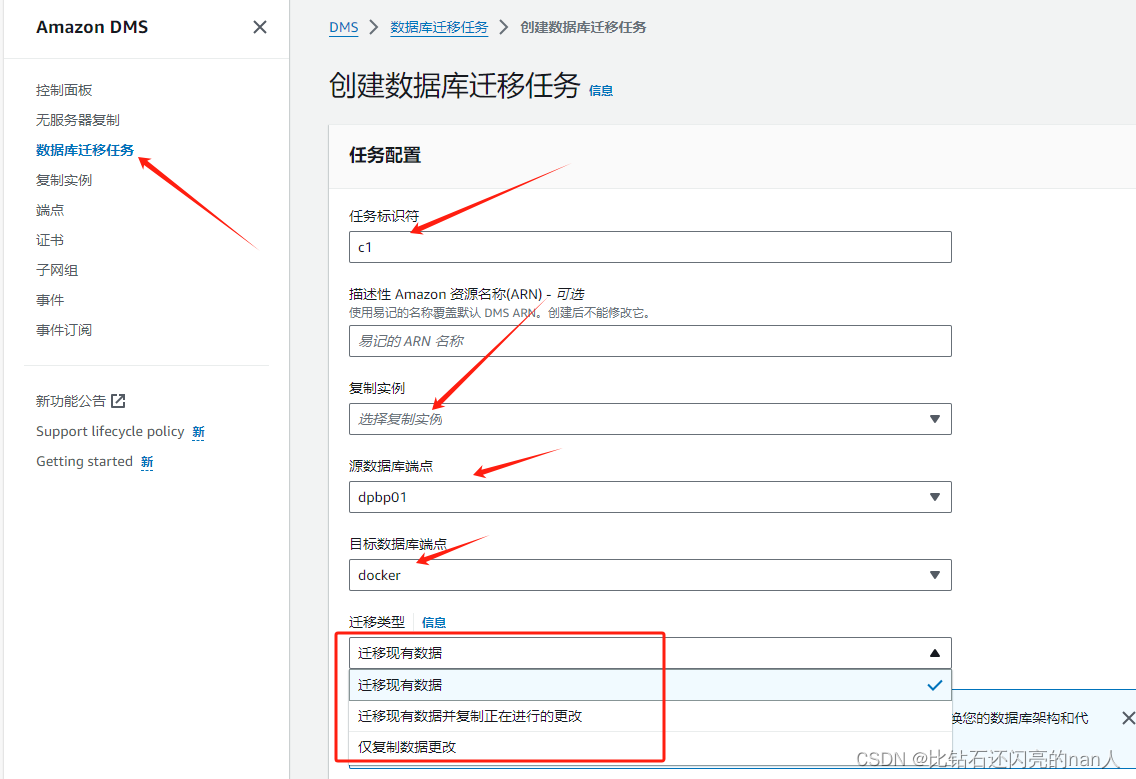Open 控制面板 in the sidebar
The width and height of the screenshot is (1136, 779).
64,90
